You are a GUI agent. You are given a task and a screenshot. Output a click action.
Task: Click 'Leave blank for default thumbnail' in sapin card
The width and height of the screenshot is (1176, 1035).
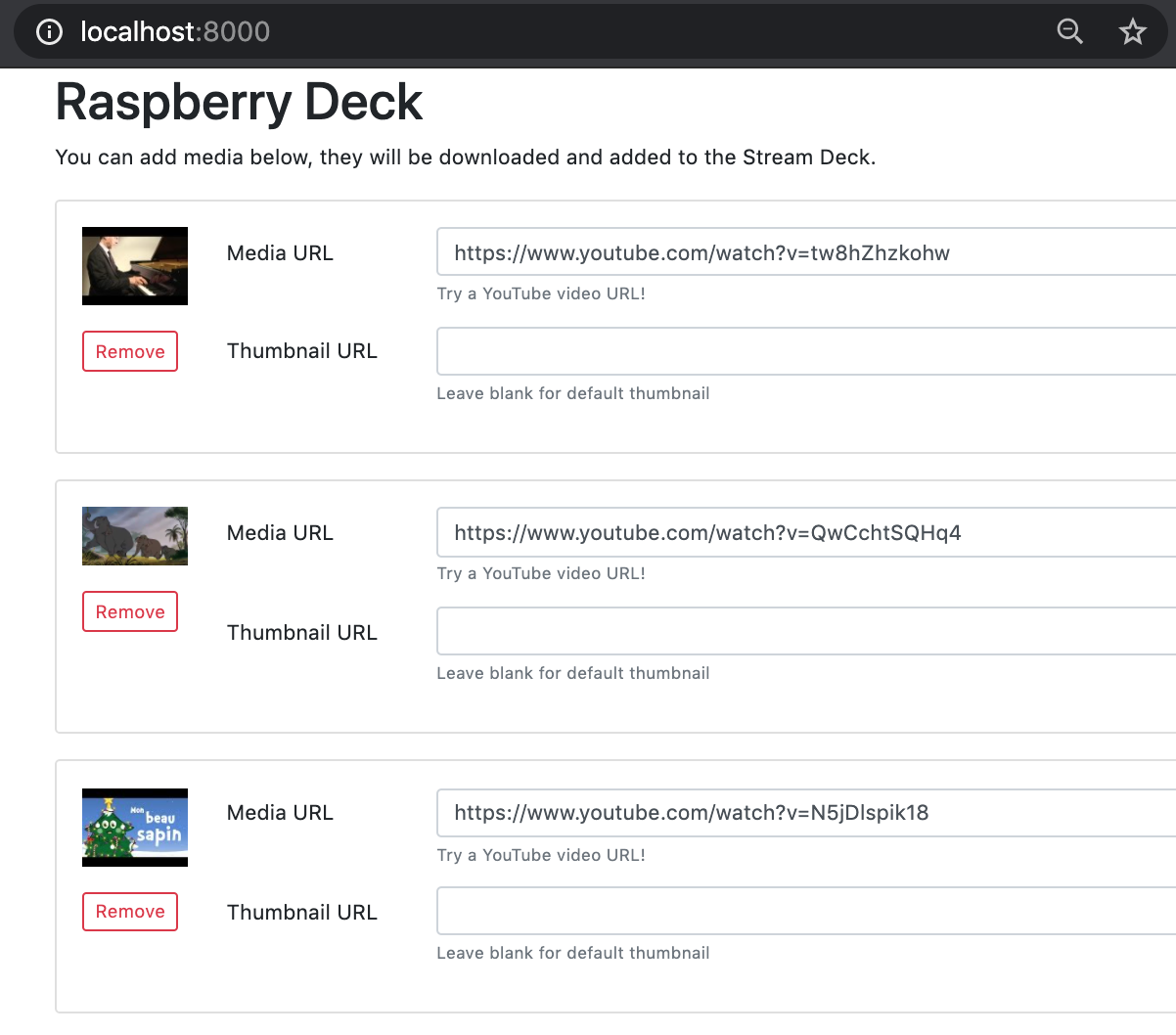pos(573,953)
